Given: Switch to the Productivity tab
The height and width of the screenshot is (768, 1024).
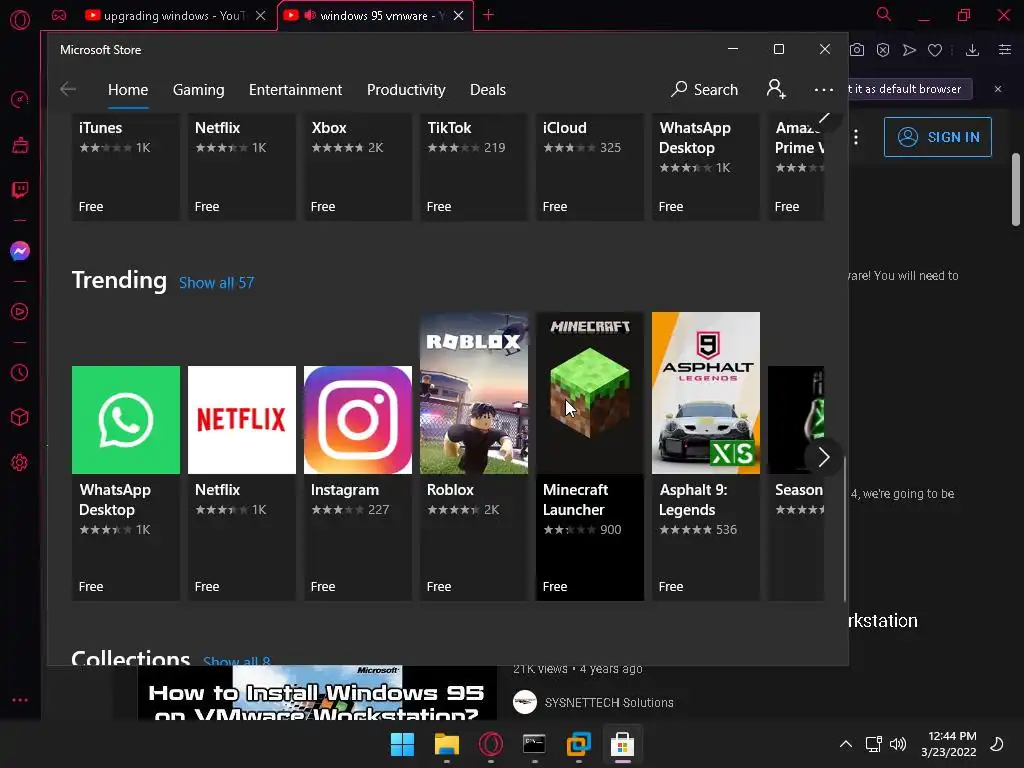Looking at the screenshot, I should click(406, 89).
